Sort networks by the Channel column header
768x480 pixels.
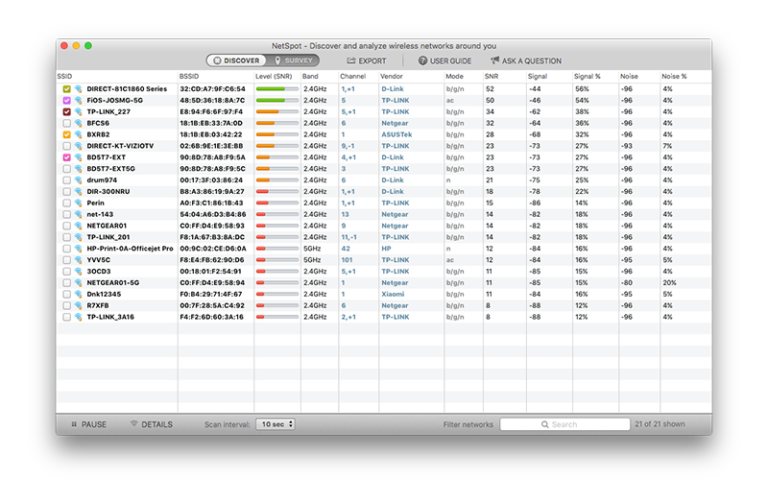coord(353,76)
